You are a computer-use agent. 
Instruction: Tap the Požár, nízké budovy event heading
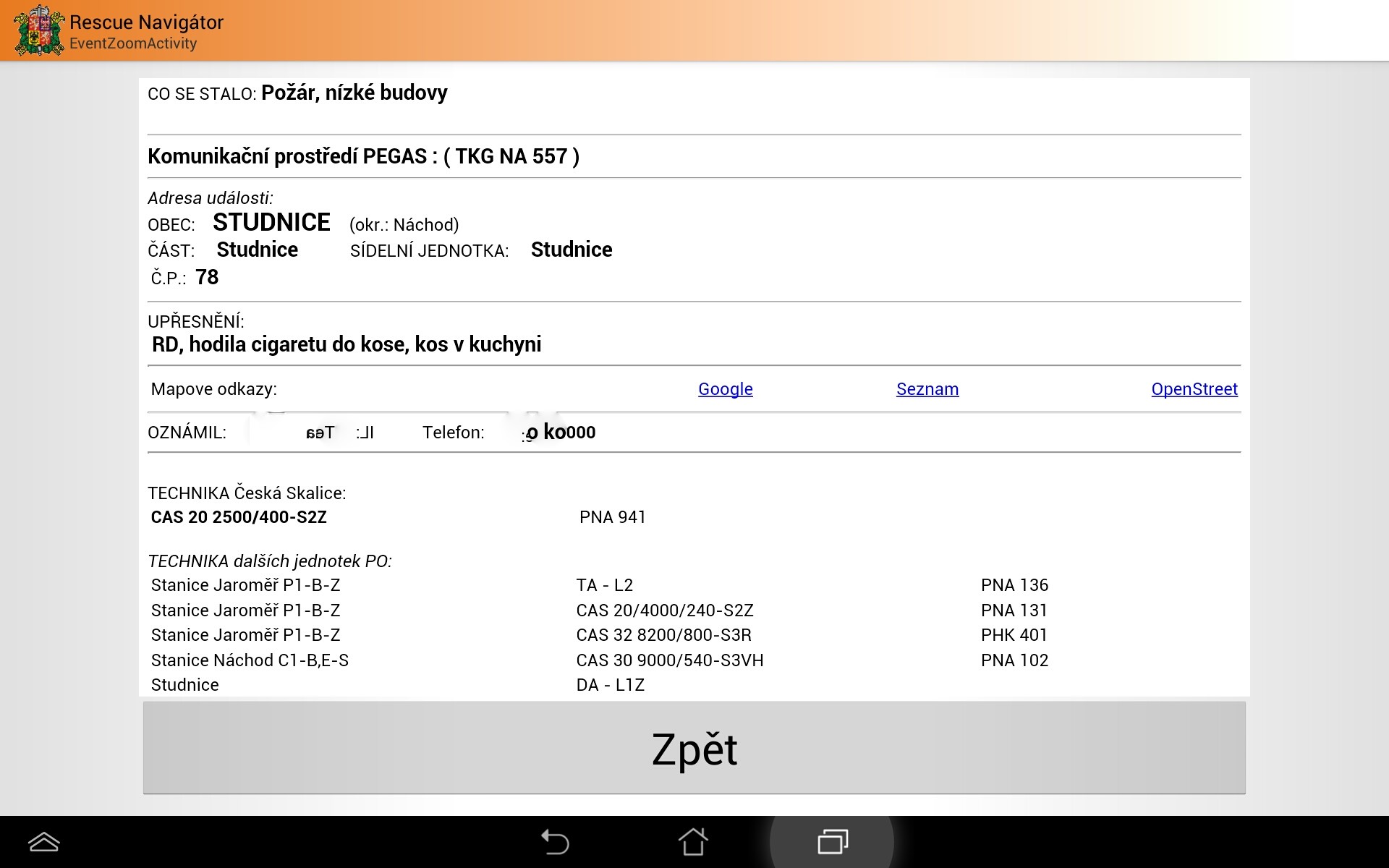354,93
